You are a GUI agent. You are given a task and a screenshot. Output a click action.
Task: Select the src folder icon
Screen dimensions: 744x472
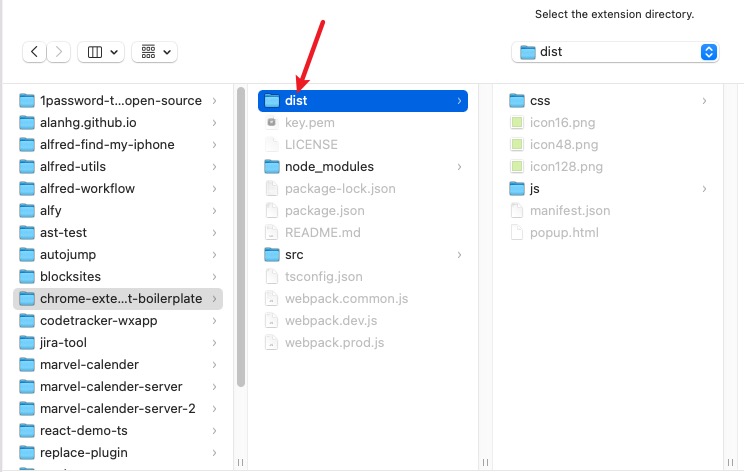(x=271, y=255)
